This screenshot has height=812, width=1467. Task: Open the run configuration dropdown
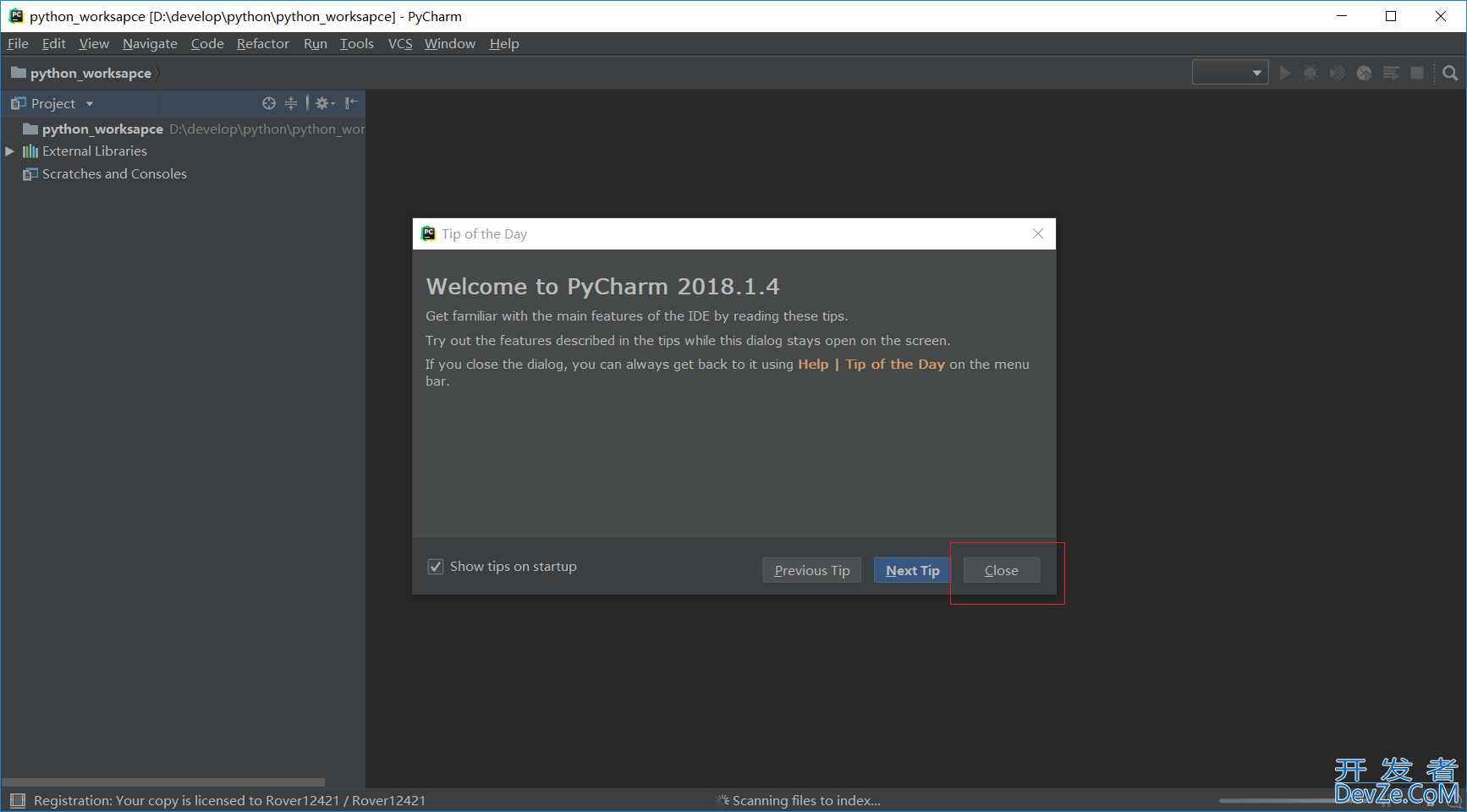click(1230, 73)
